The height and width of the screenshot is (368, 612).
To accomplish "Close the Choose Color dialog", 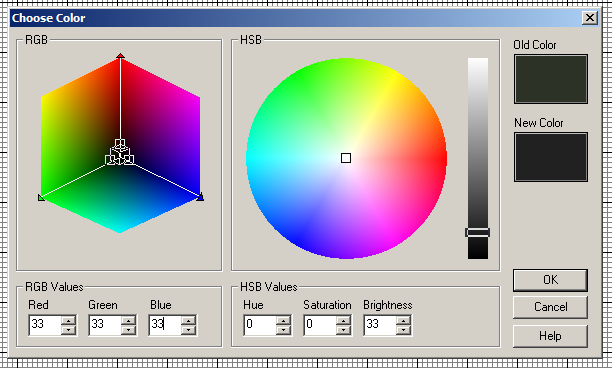I will [x=589, y=18].
